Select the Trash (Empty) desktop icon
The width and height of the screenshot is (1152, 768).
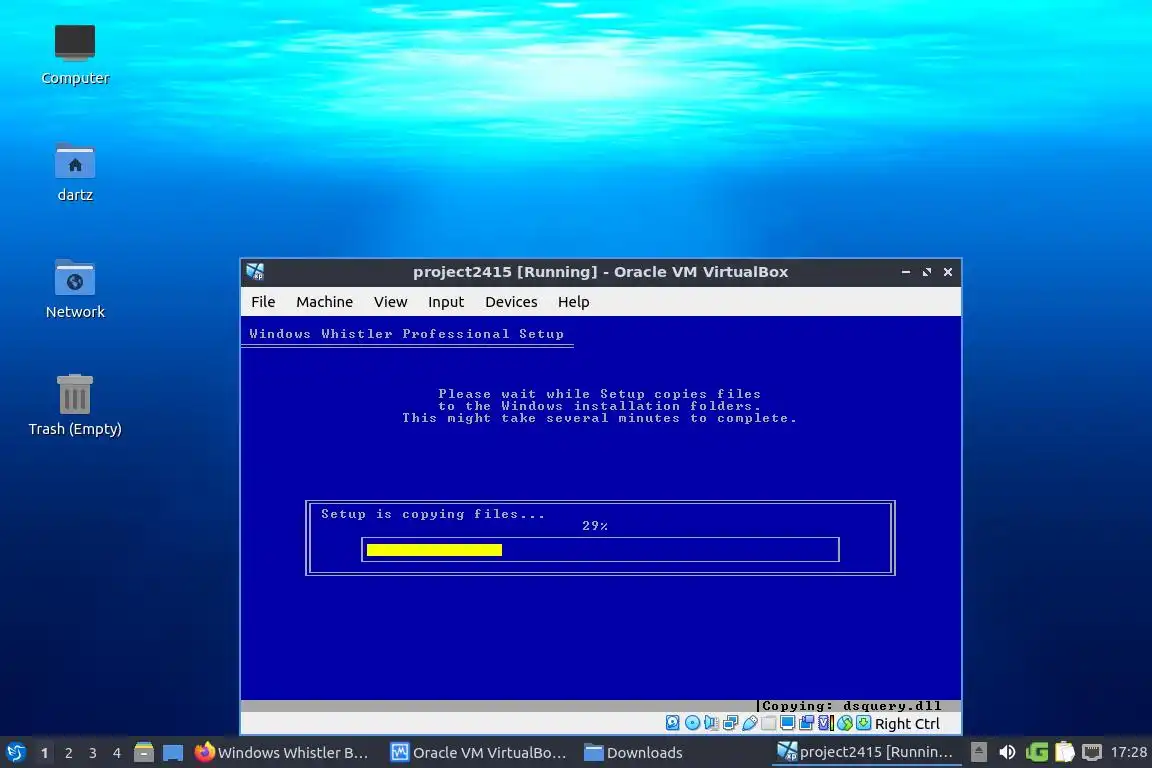point(75,406)
